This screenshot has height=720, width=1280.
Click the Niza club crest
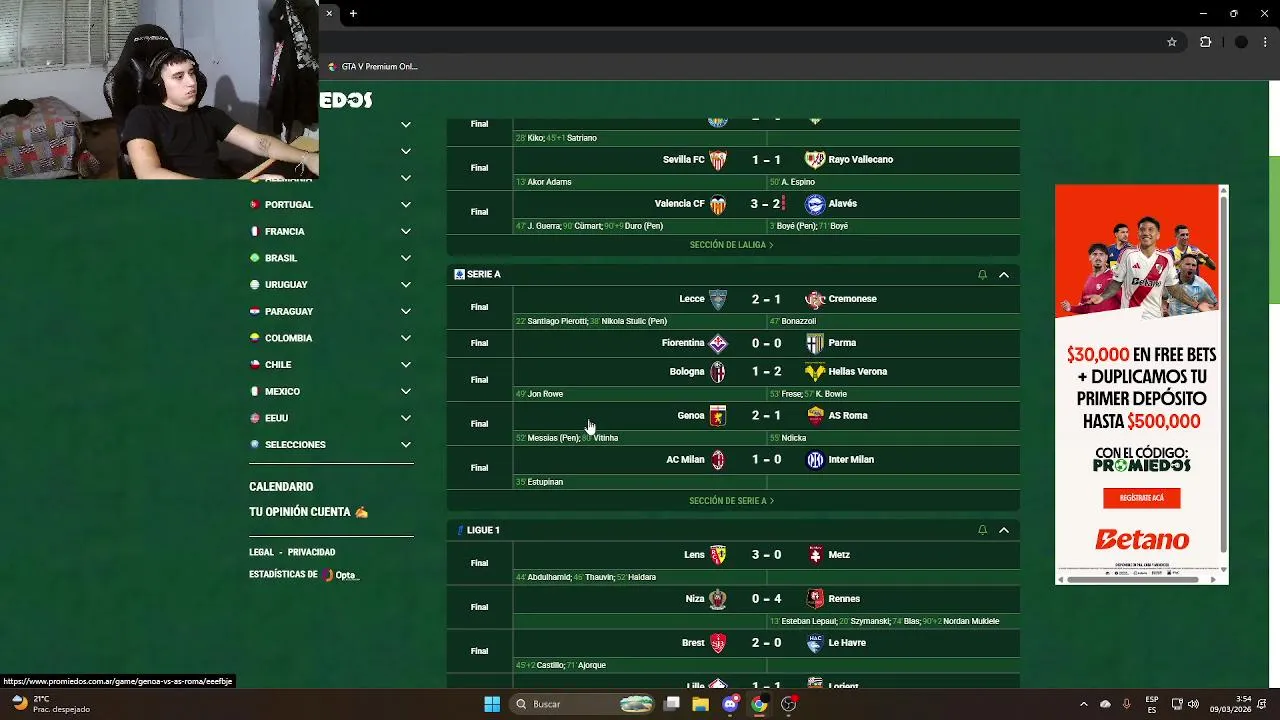718,599
